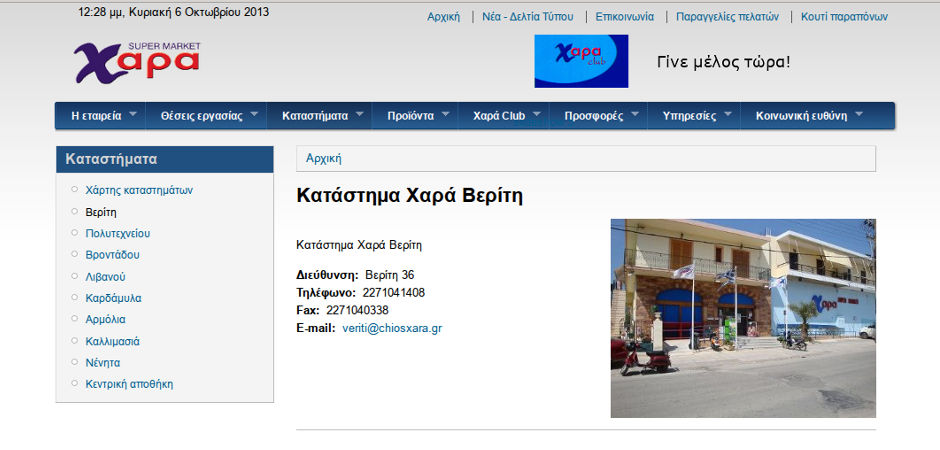This screenshot has width=940, height=450.
Task: Open the Κοινωνική ευθύνη menu
Action: pyautogui.click(x=801, y=116)
